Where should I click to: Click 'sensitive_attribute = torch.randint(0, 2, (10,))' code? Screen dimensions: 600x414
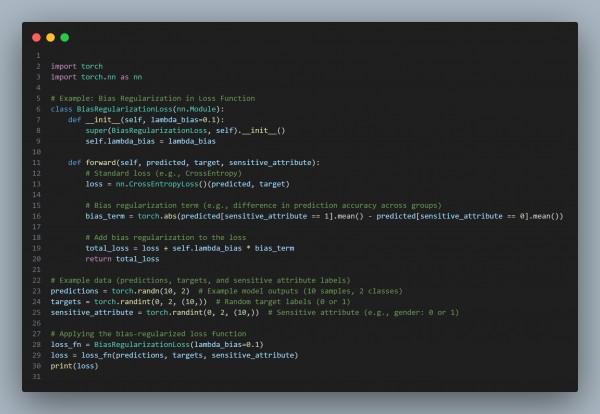(x=155, y=313)
